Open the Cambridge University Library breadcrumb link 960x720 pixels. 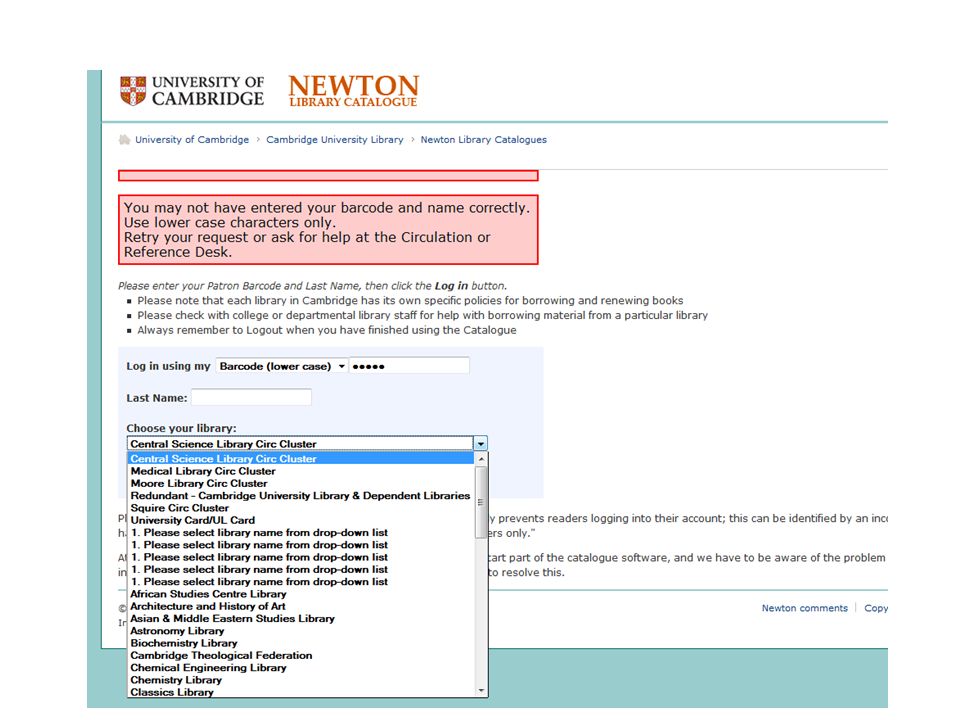[x=335, y=140]
